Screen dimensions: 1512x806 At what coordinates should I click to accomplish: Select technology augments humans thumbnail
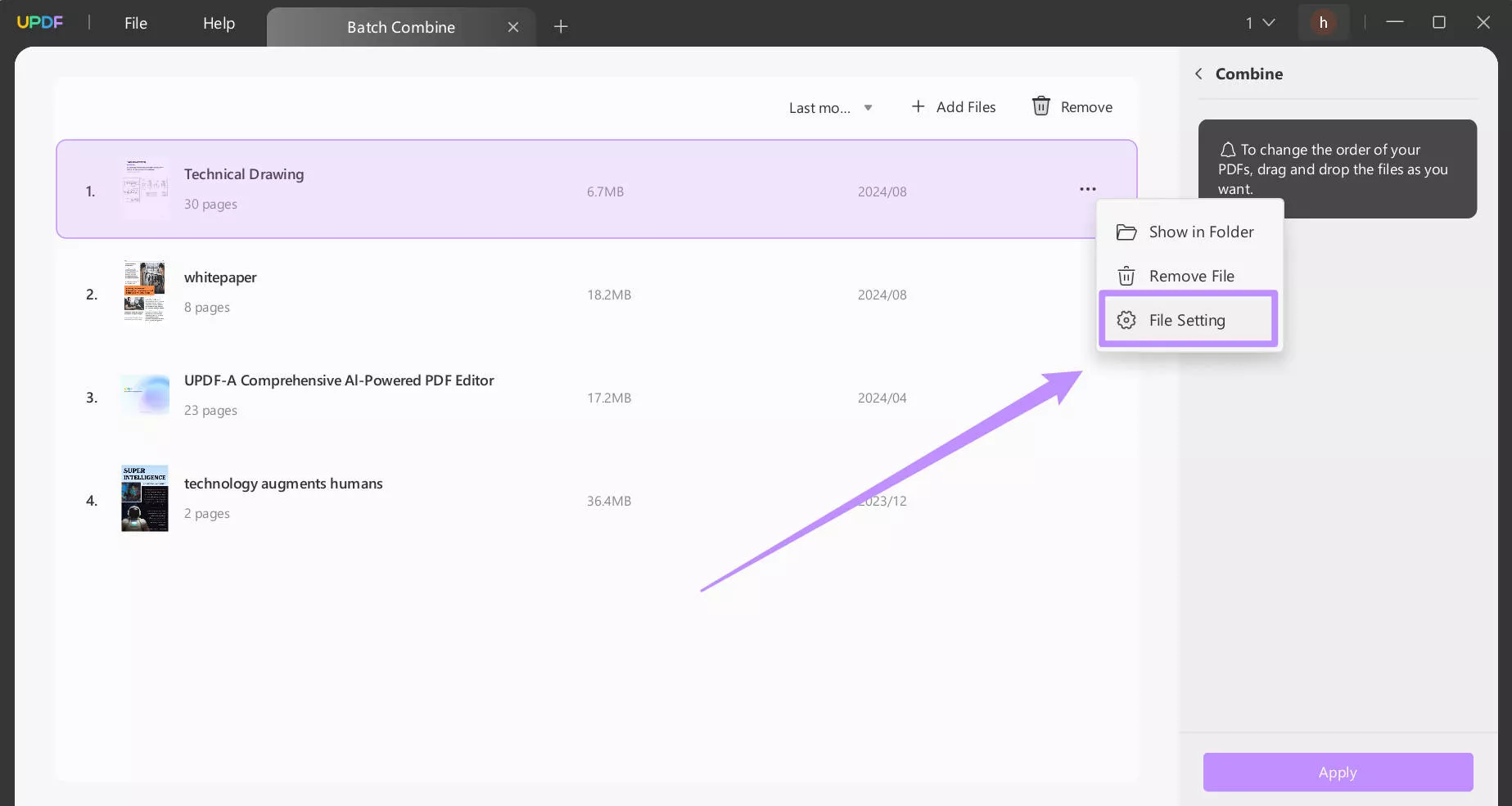[x=145, y=498]
